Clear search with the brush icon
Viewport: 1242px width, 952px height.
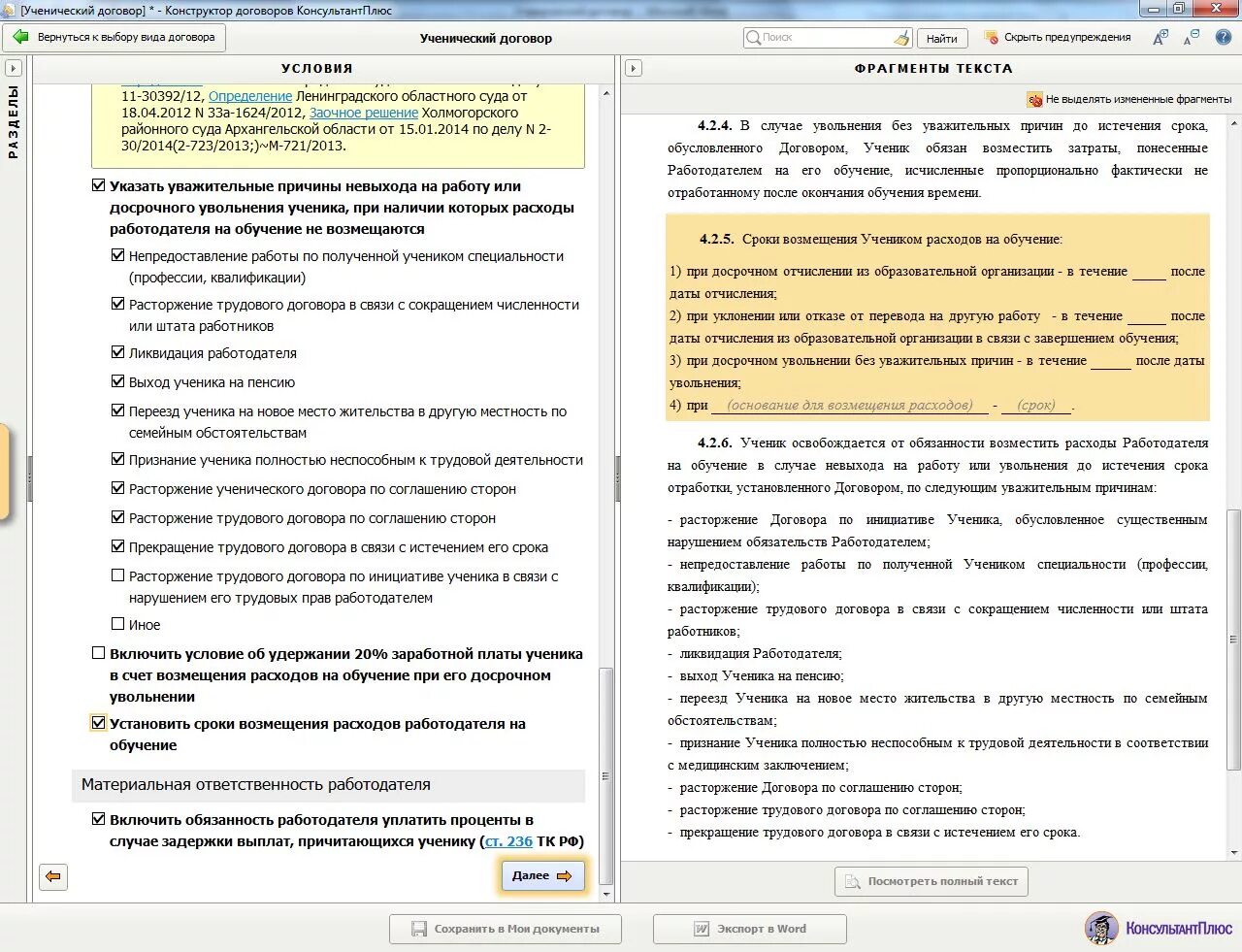901,38
